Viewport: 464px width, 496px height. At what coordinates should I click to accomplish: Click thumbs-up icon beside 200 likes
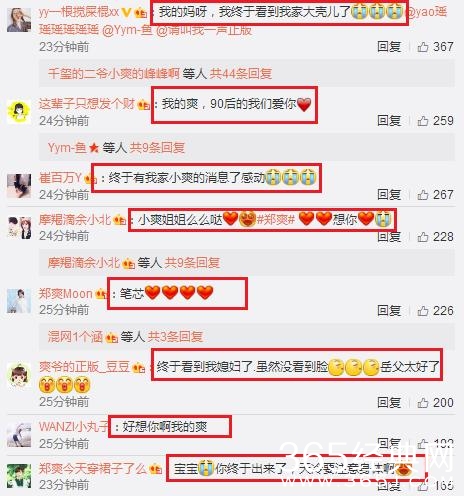[x=423, y=403]
